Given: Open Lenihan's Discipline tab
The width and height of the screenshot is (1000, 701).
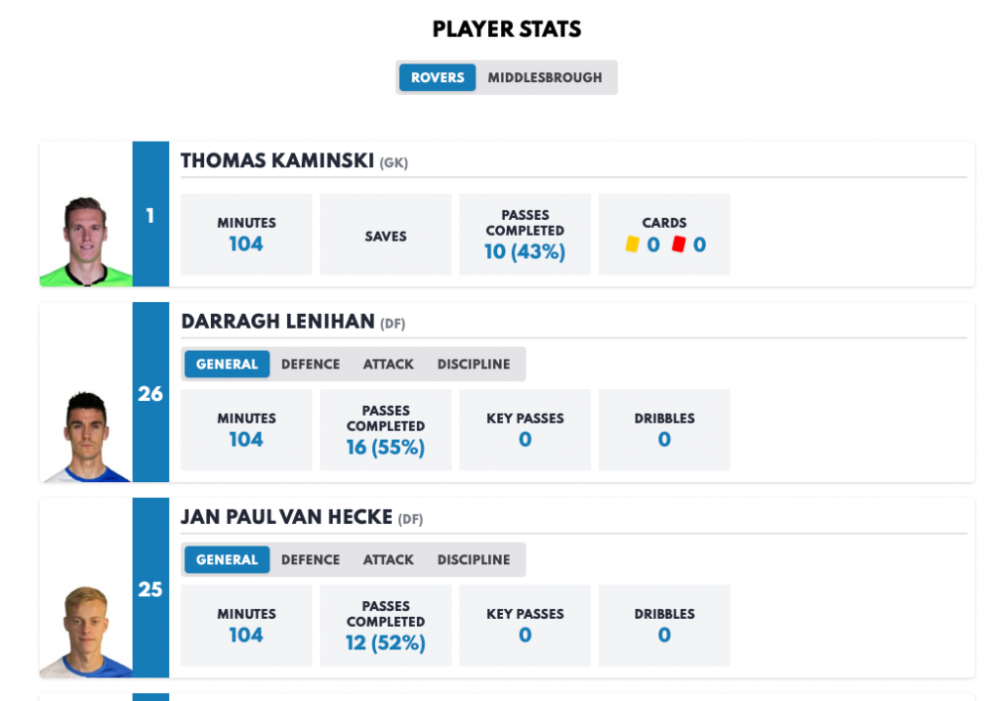Looking at the screenshot, I should coord(473,364).
